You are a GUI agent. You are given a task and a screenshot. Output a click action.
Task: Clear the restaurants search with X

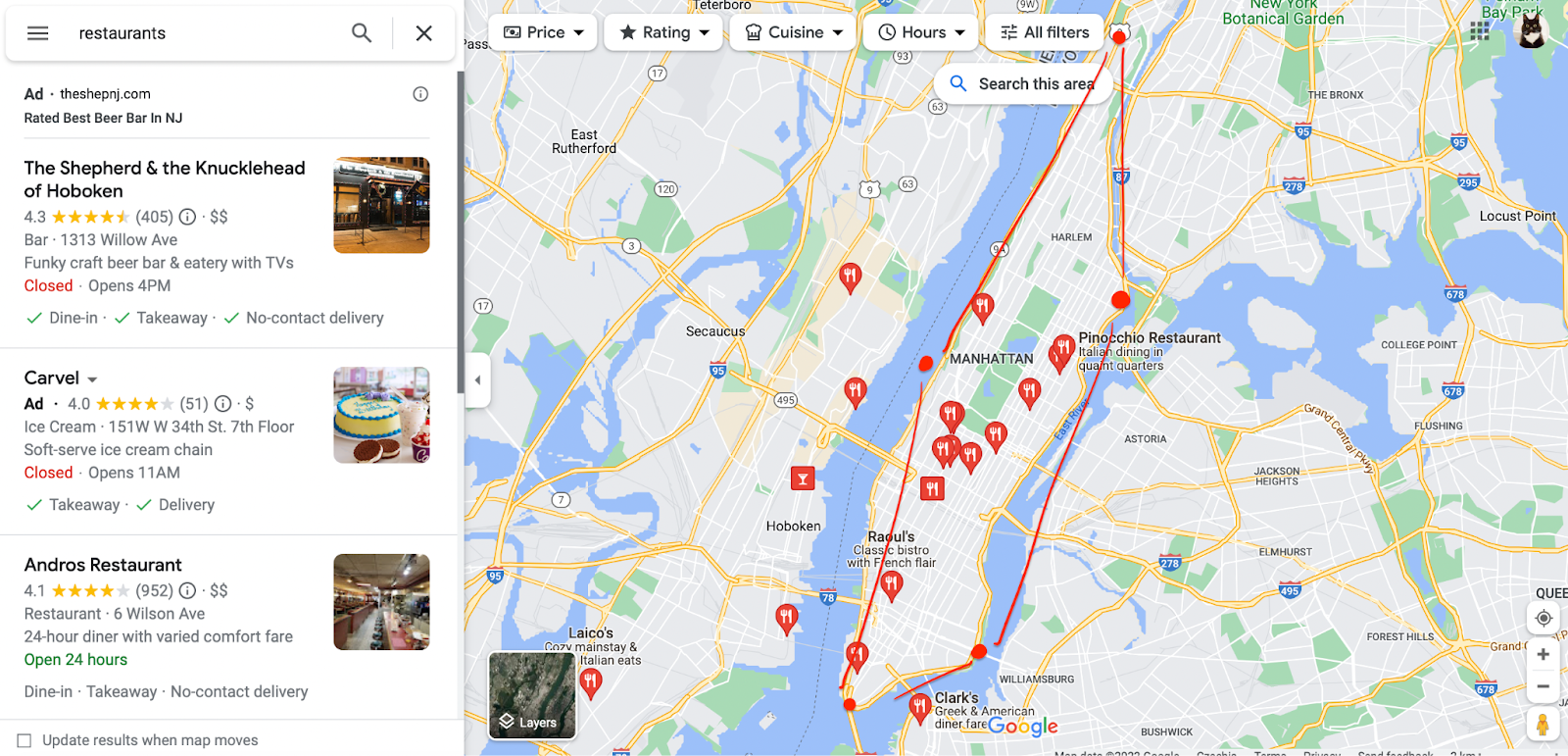click(424, 33)
